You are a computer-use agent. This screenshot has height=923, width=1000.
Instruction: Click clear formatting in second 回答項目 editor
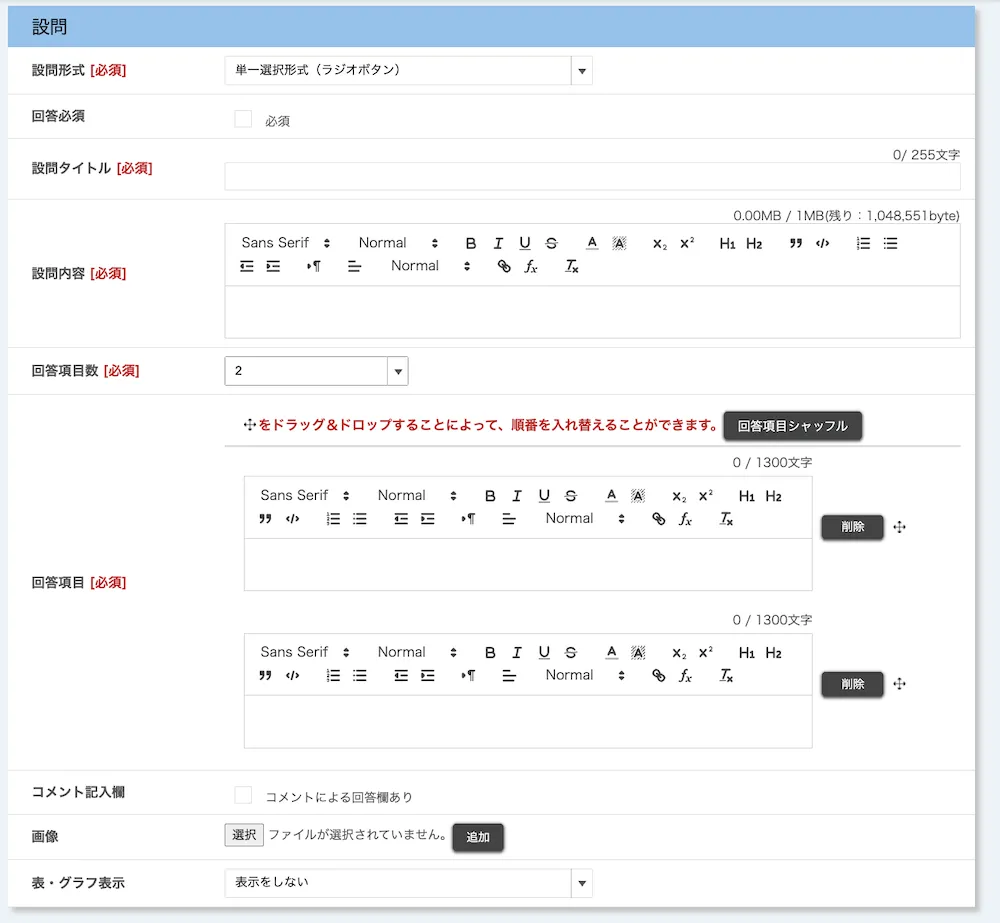coord(727,675)
